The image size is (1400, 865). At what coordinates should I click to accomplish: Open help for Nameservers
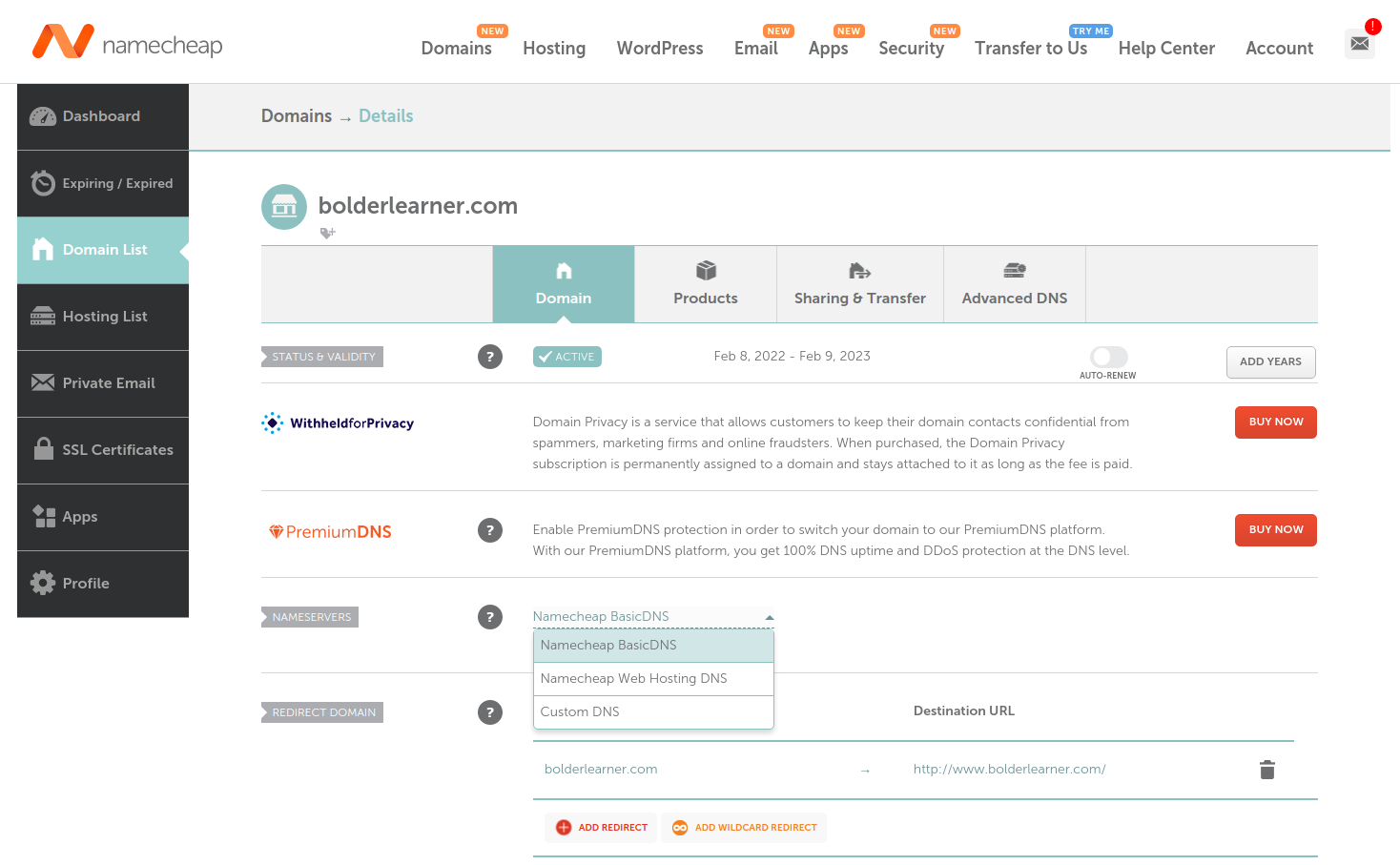(490, 617)
